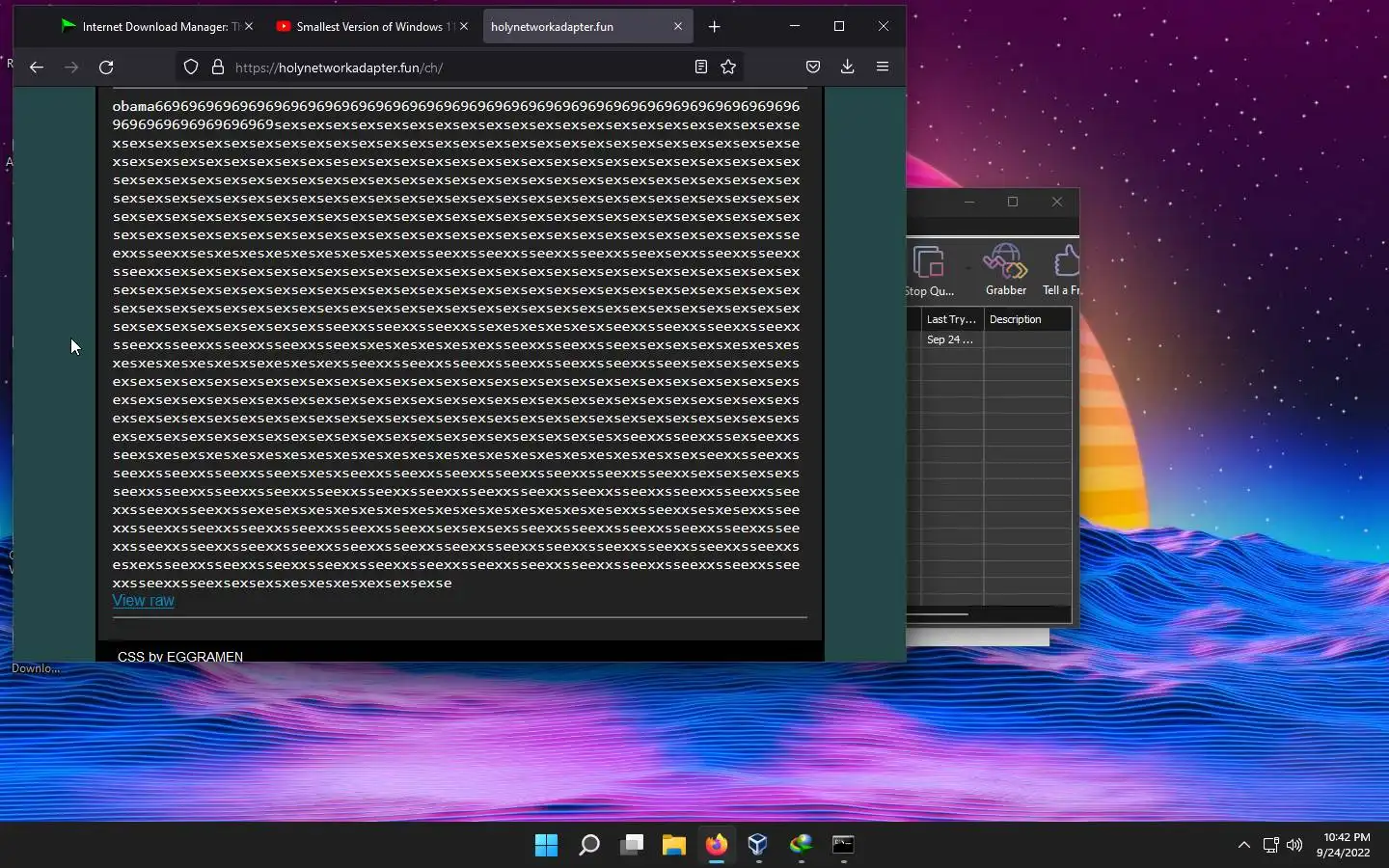Click the Firefox forward arrow
This screenshot has width=1389, height=868.
71,68
